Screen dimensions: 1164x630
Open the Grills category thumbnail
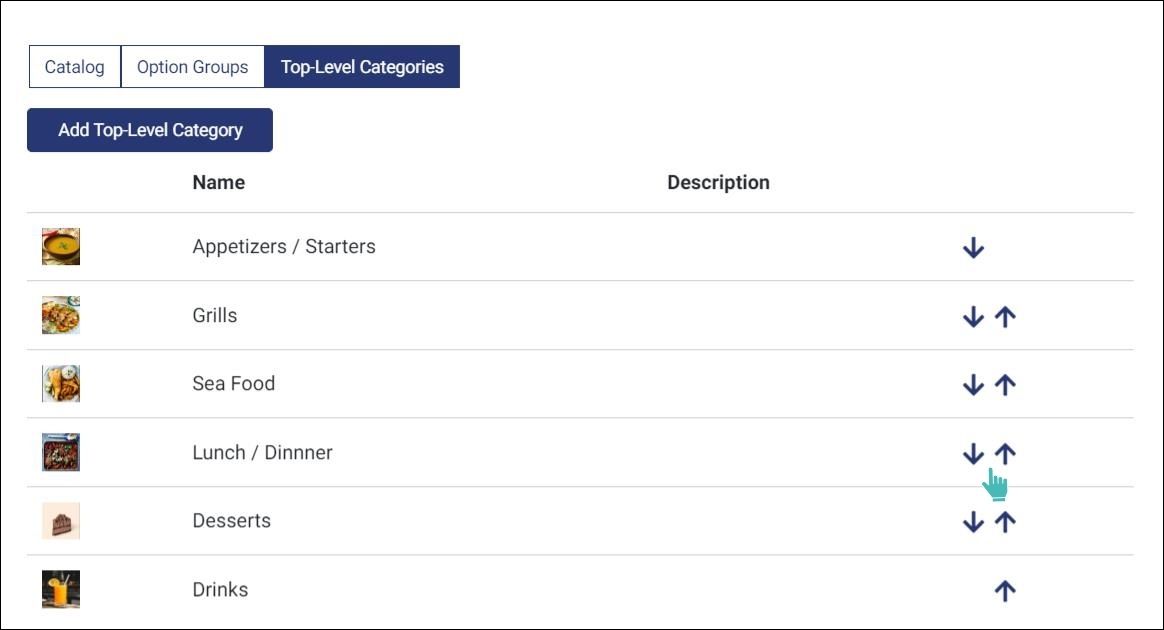pos(61,315)
